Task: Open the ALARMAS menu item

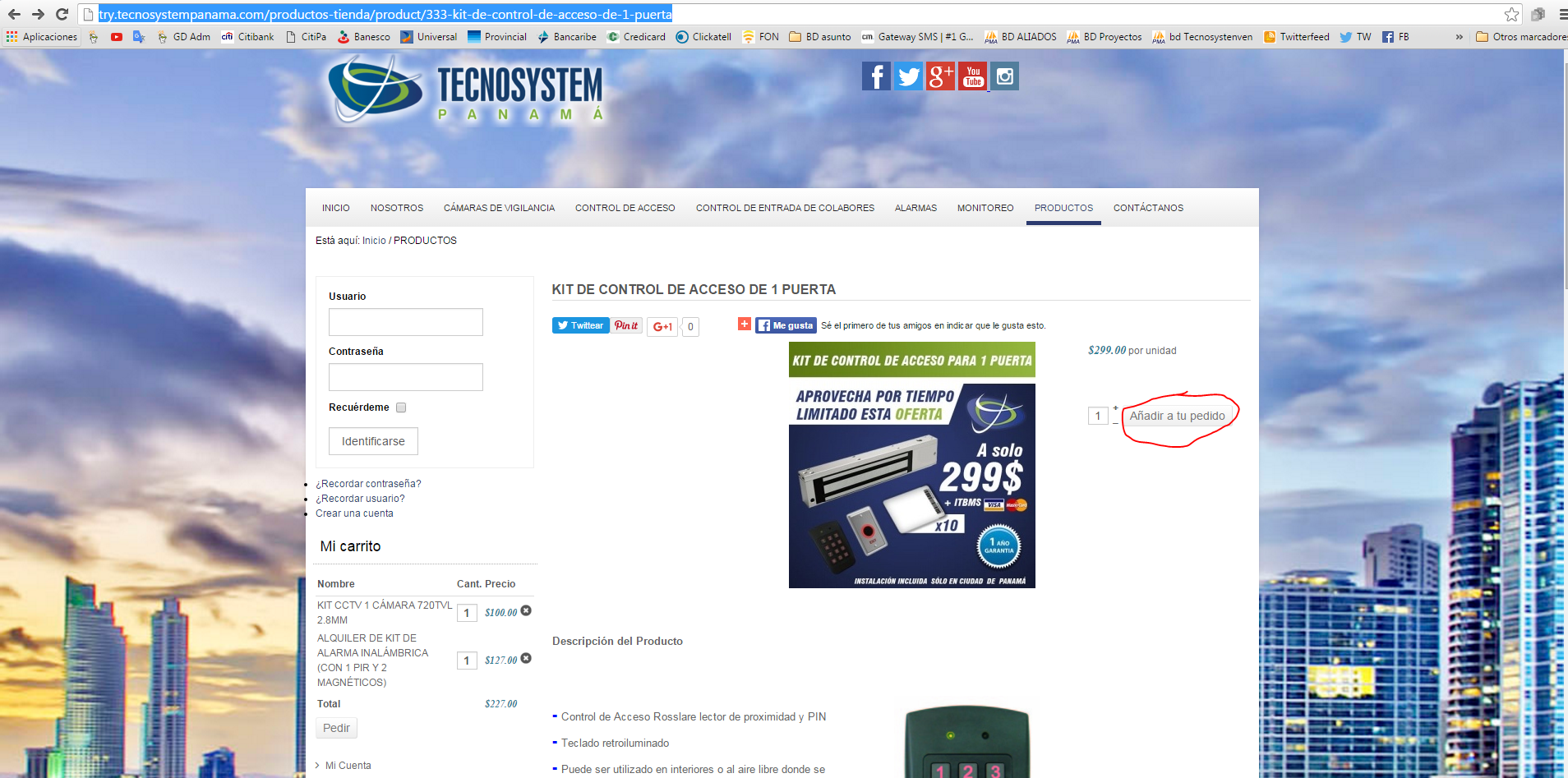Action: click(x=916, y=208)
